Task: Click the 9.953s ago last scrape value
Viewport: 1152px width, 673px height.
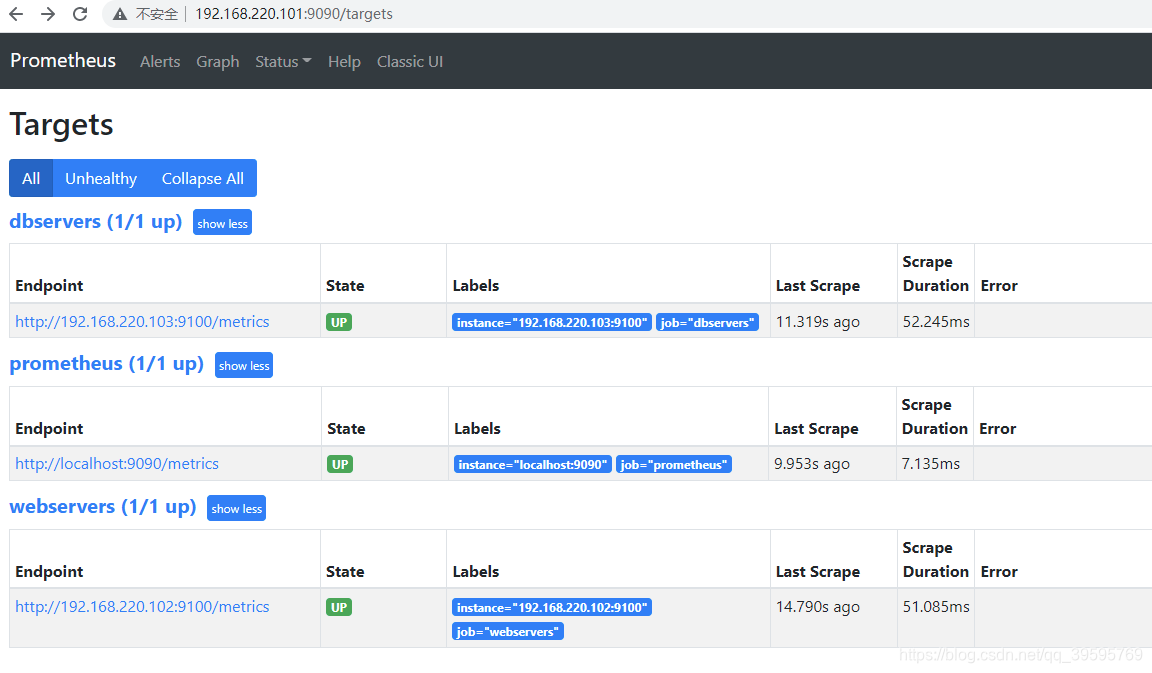Action: click(x=812, y=464)
